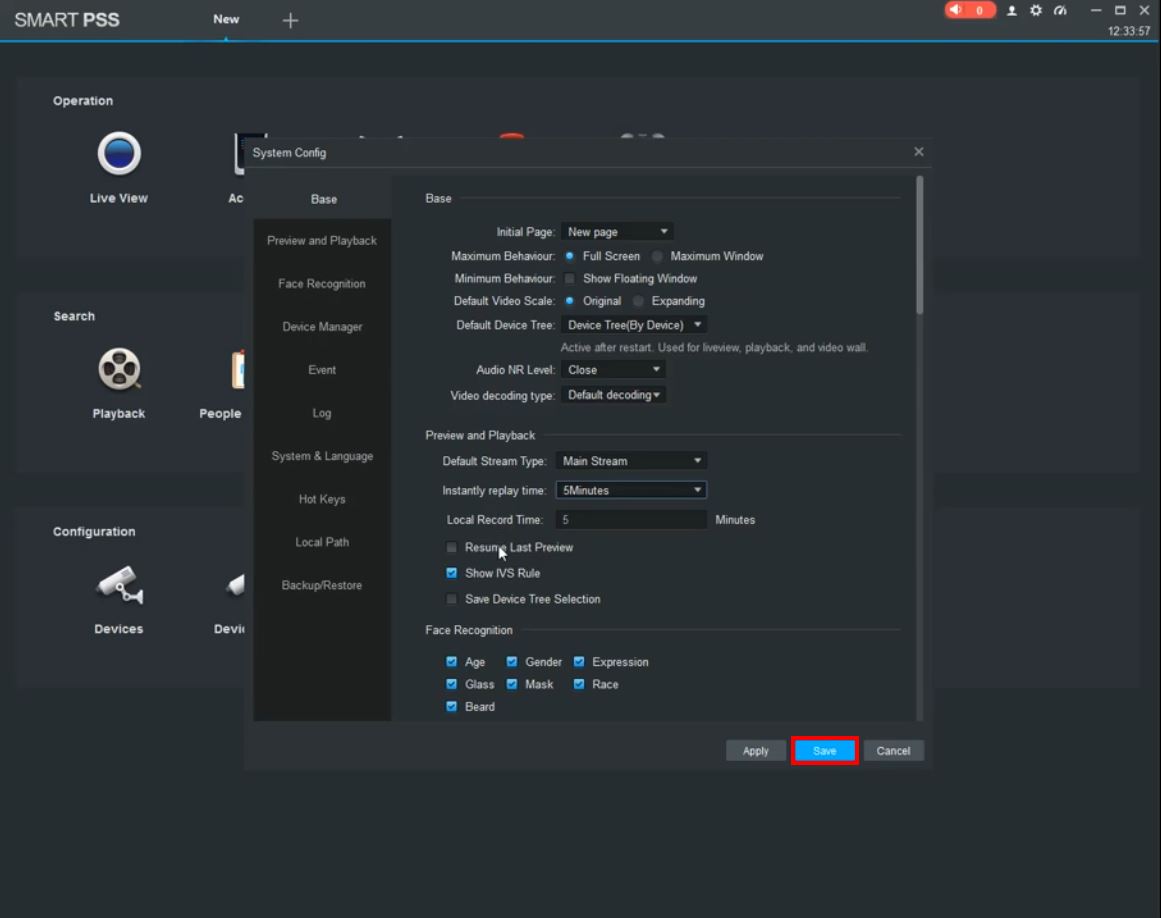Open the user account icon
The image size is (1161, 918).
tap(1011, 10)
